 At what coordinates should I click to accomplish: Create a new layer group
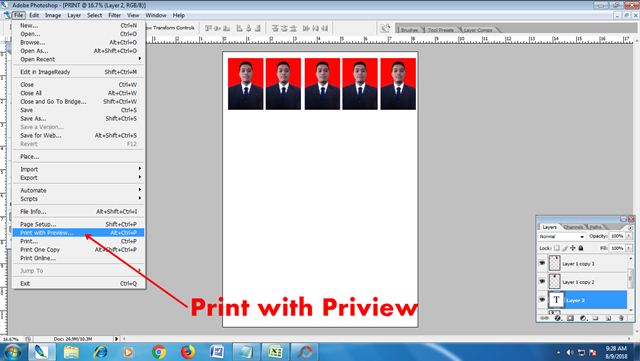click(596, 318)
